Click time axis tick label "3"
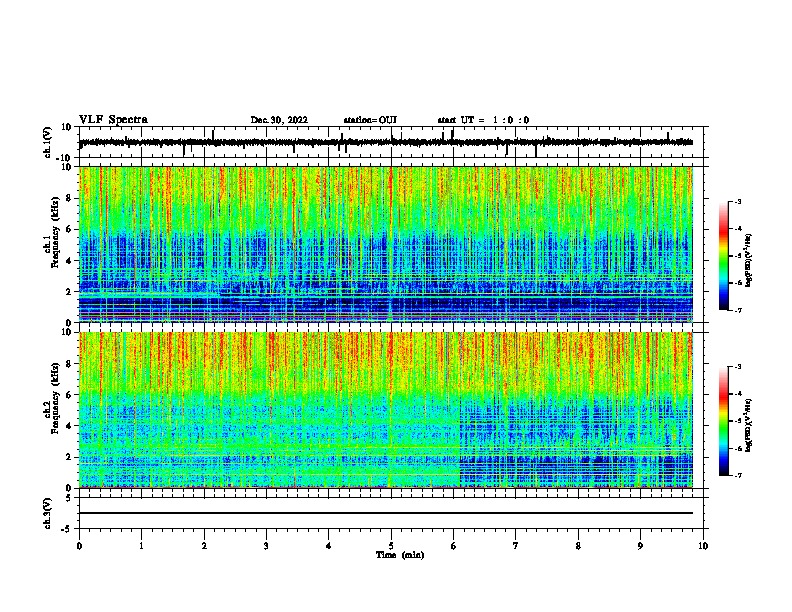 tap(266, 546)
